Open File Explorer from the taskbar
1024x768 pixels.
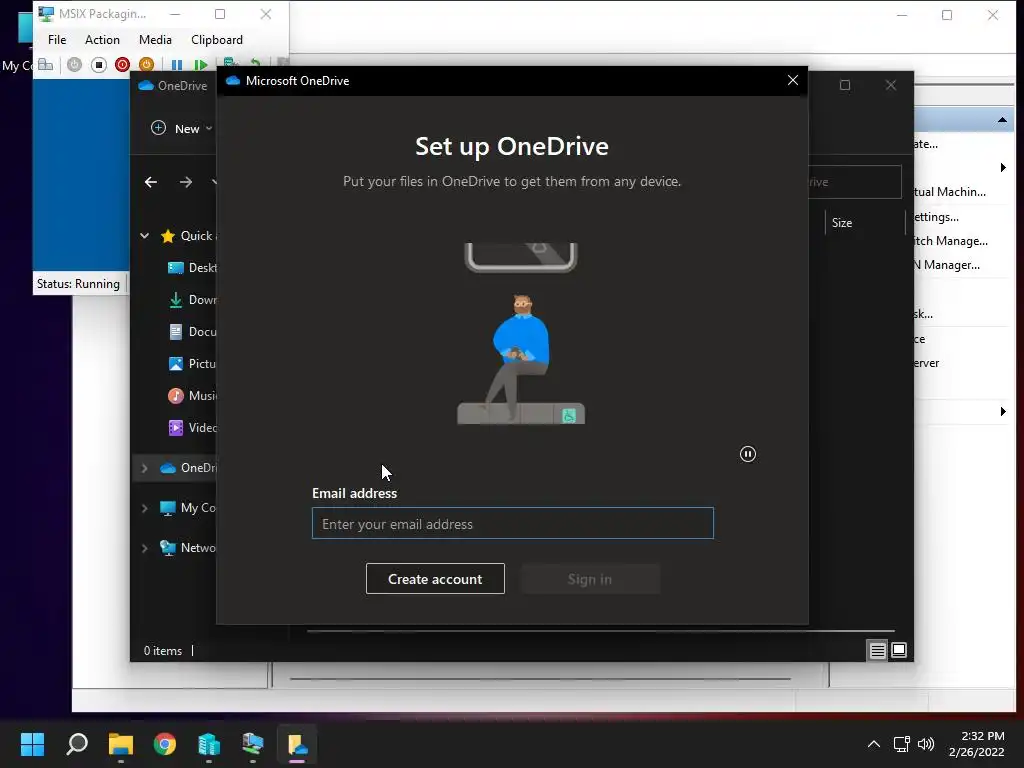[121, 744]
